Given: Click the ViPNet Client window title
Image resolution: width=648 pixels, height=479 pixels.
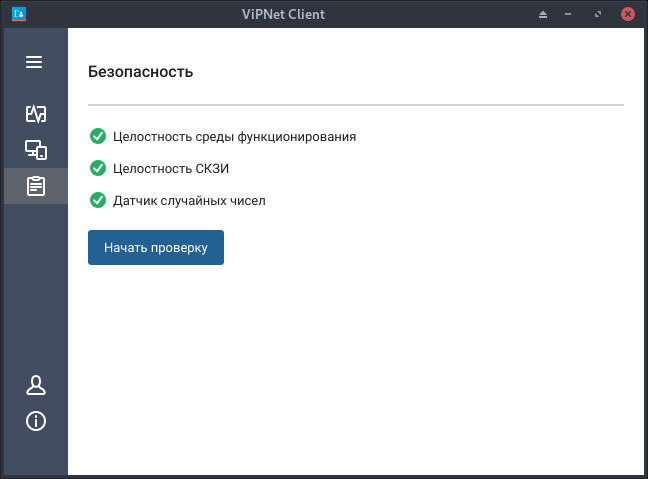Looking at the screenshot, I should tap(284, 14).
